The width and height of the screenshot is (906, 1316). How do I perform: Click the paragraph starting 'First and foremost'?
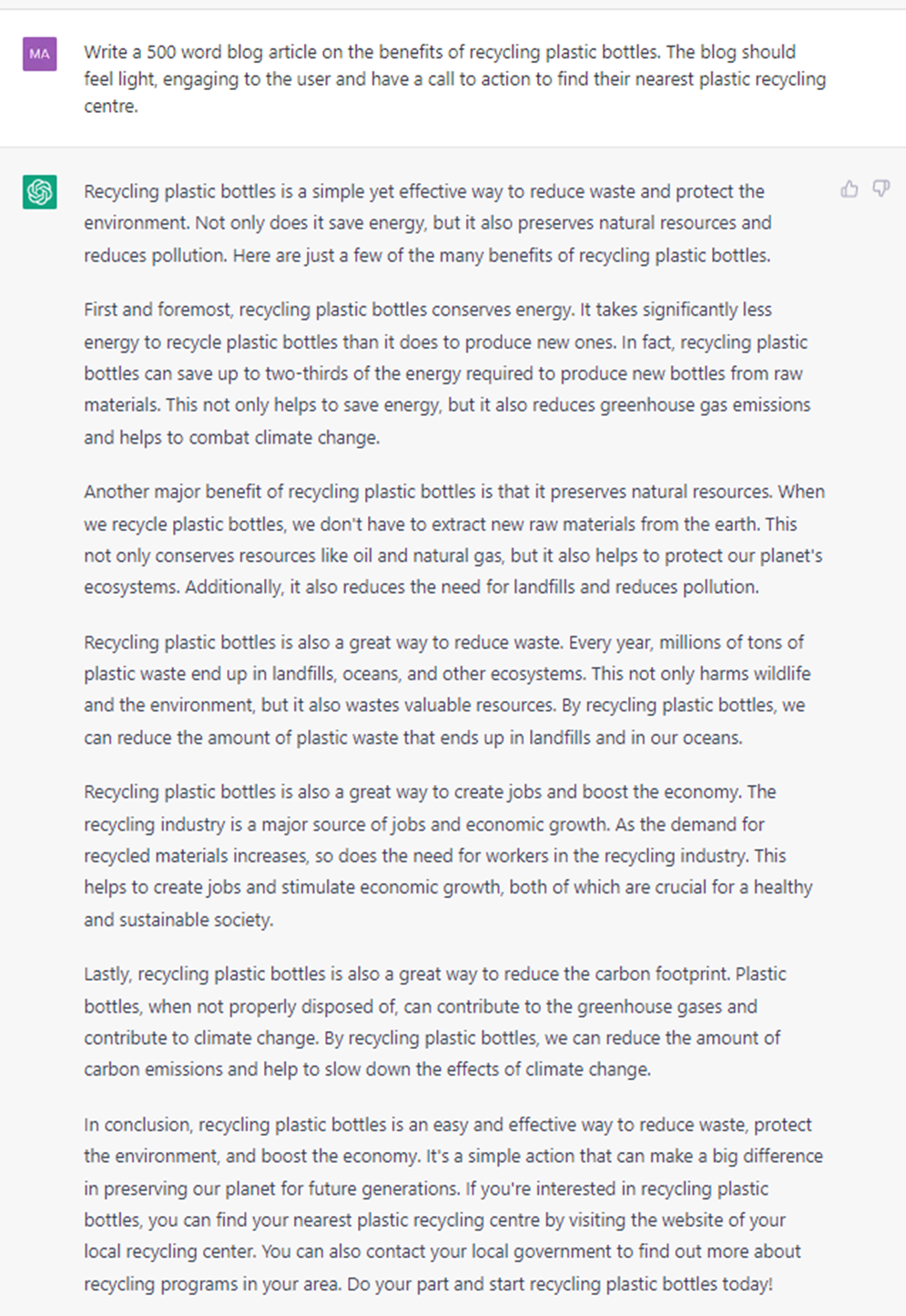[447, 373]
